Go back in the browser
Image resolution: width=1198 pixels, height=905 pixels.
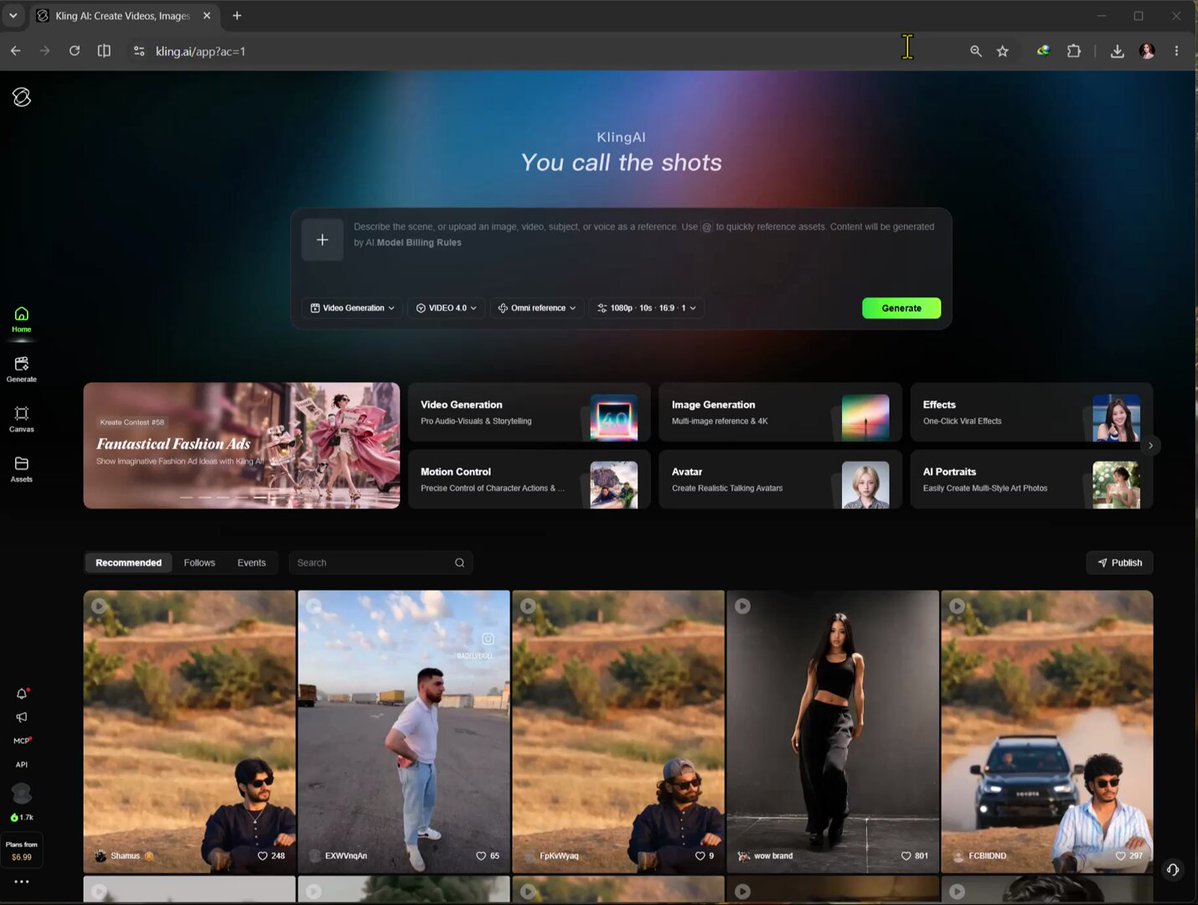click(15, 51)
